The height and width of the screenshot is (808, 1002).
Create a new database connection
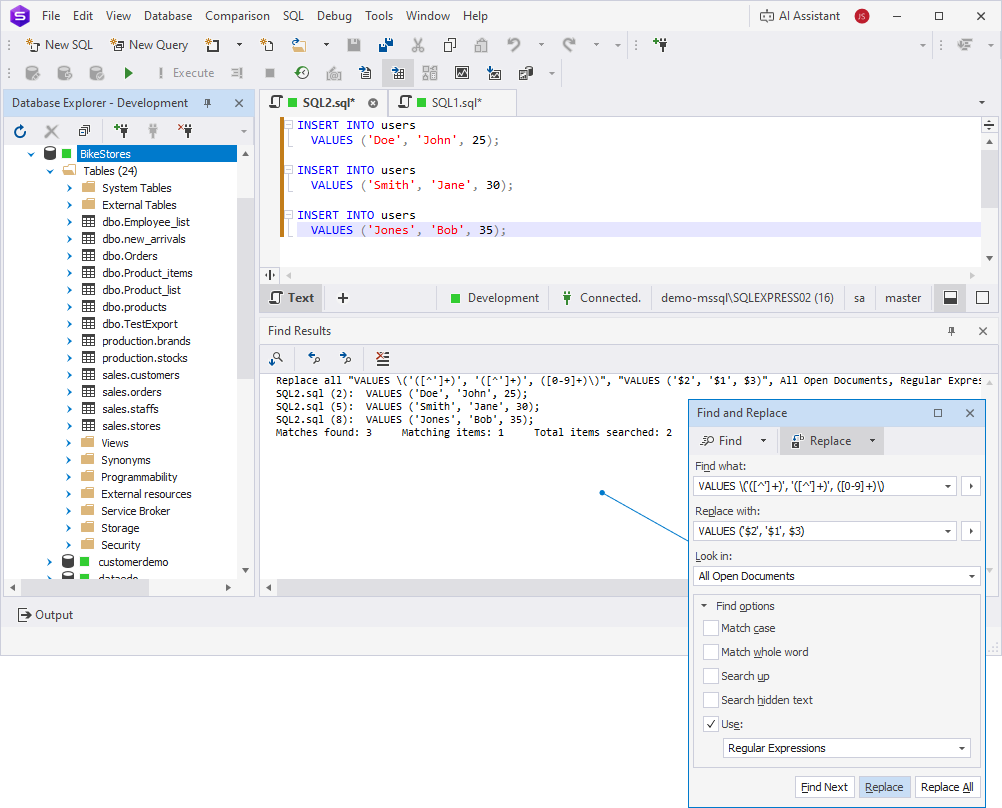click(x=121, y=131)
